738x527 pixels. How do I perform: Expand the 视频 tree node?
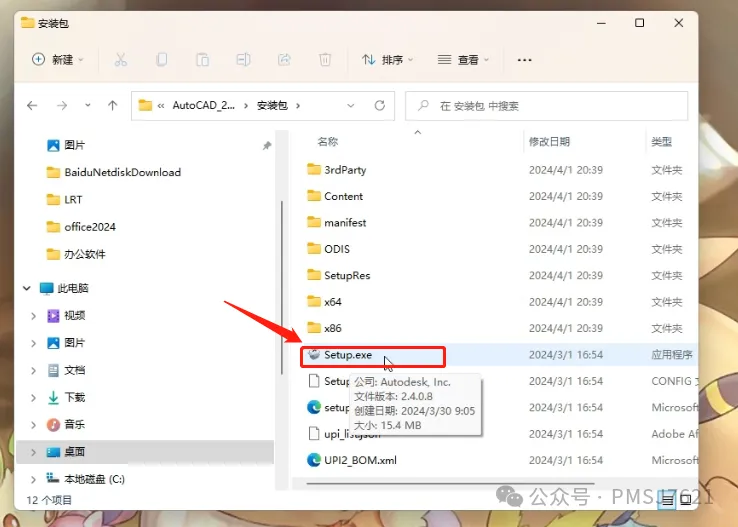tap(33, 316)
